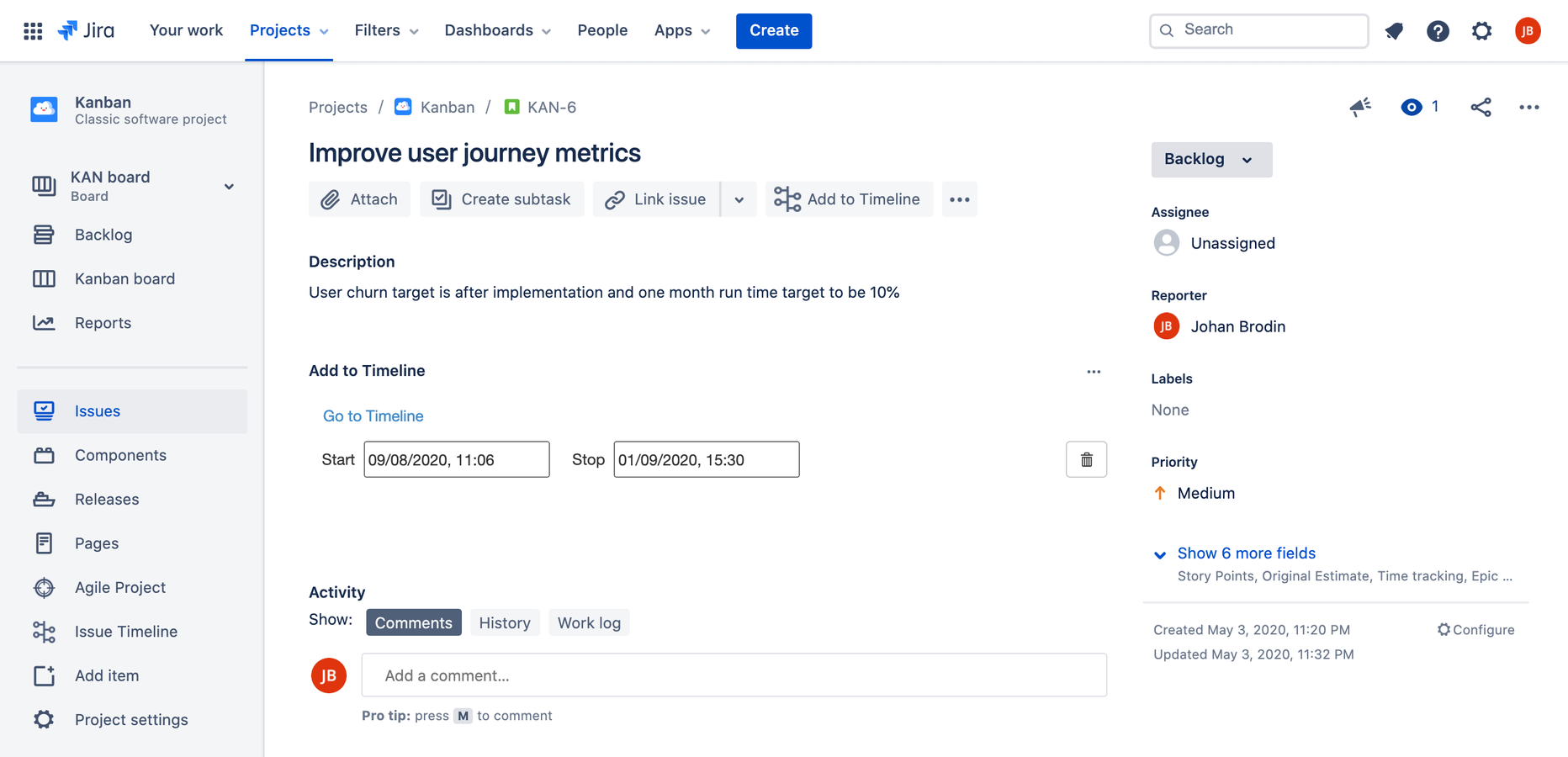
Task: Open the Backlog status dropdown
Action: (1211, 159)
